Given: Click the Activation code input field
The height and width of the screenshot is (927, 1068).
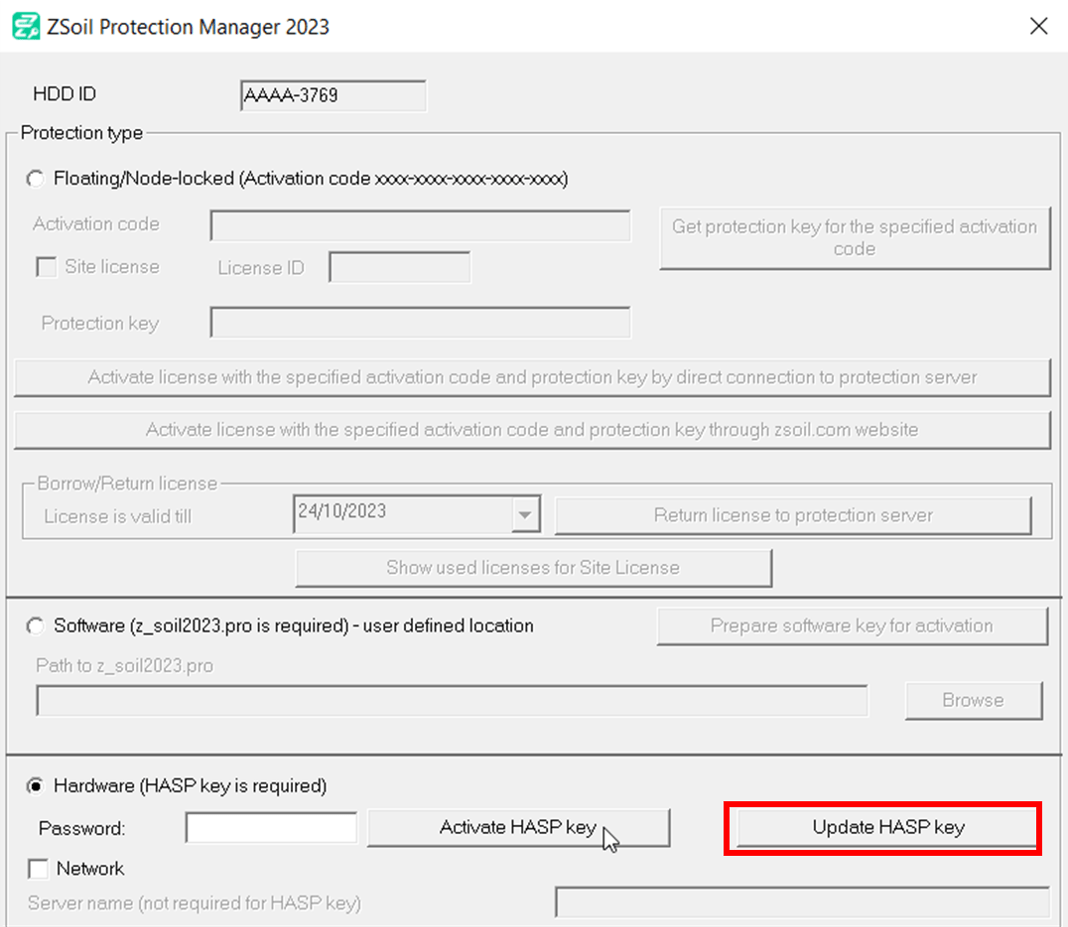Looking at the screenshot, I should (420, 225).
